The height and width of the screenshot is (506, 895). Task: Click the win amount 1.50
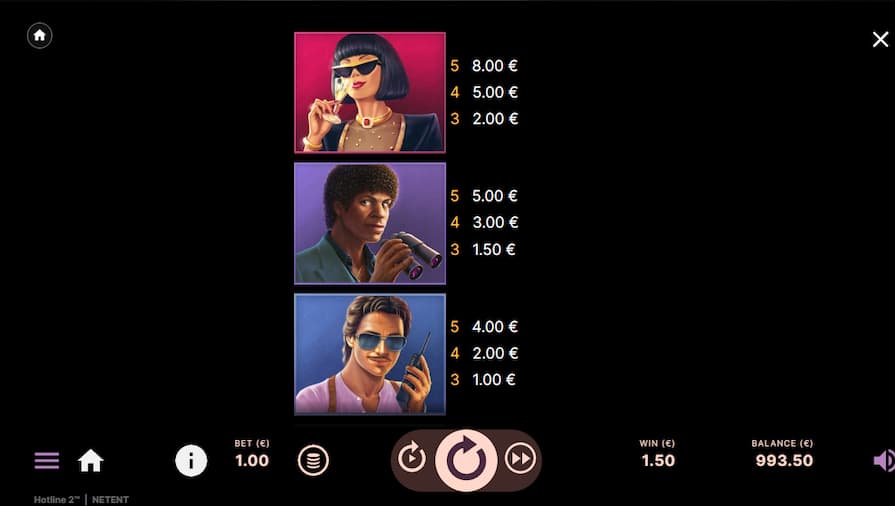coord(658,460)
